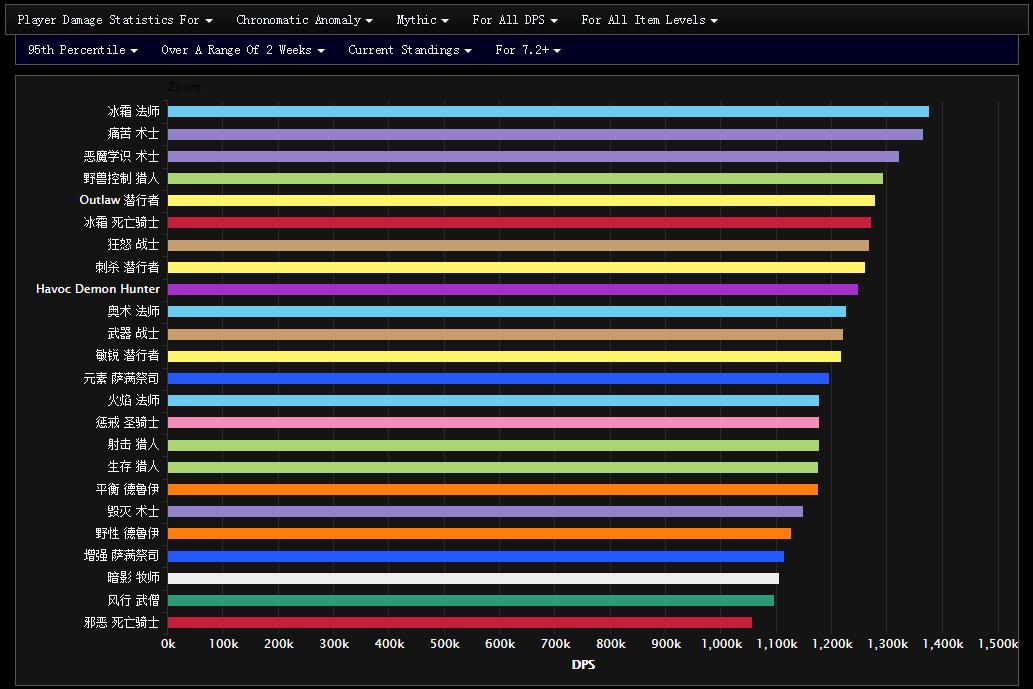Click the 冰霜 法师 bar in chart

[548, 111]
